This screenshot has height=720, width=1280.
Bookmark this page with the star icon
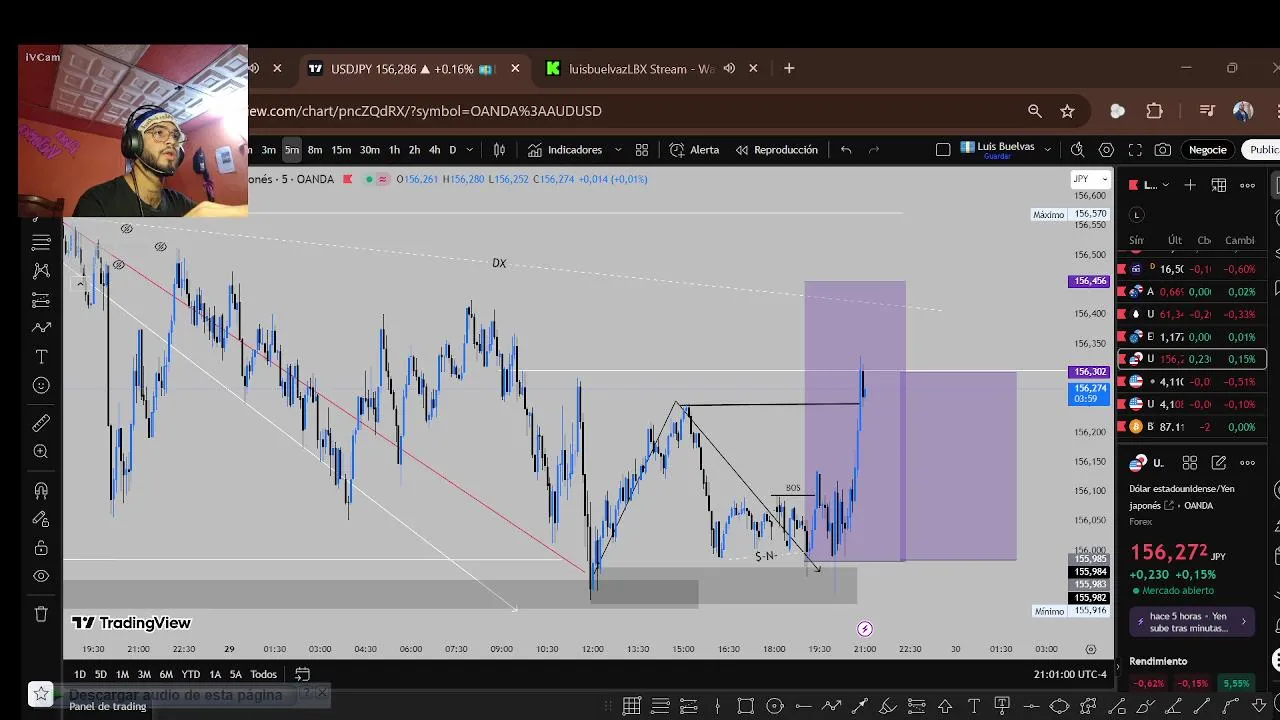(1067, 111)
